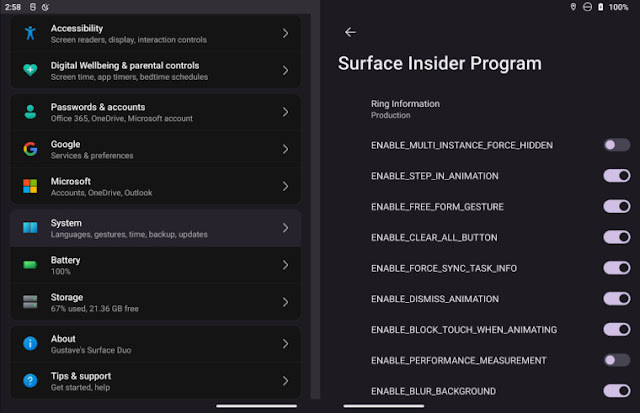Click chevron on About row
The height and width of the screenshot is (413, 640).
285,344
